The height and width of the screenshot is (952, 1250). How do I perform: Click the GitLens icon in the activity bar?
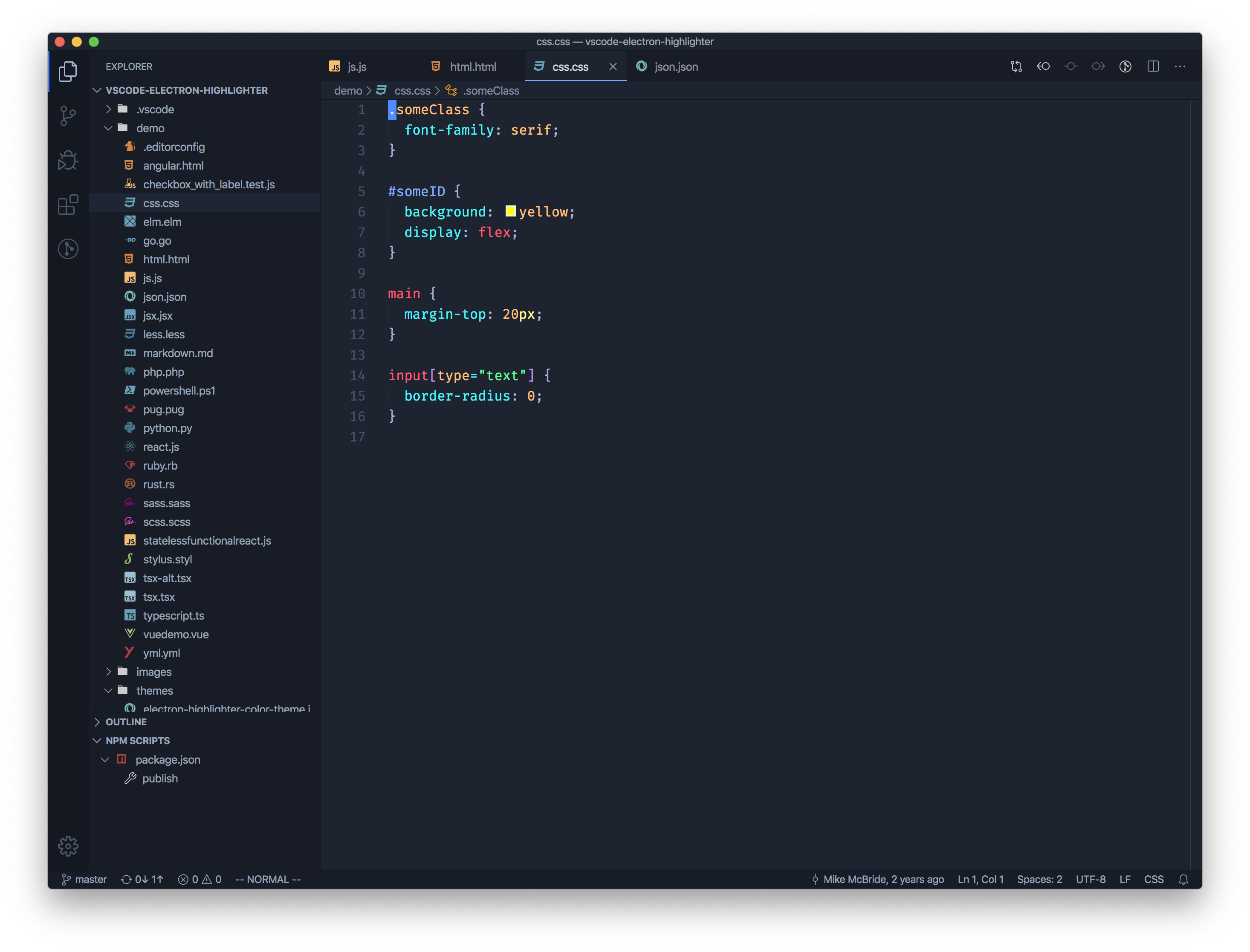point(68,249)
